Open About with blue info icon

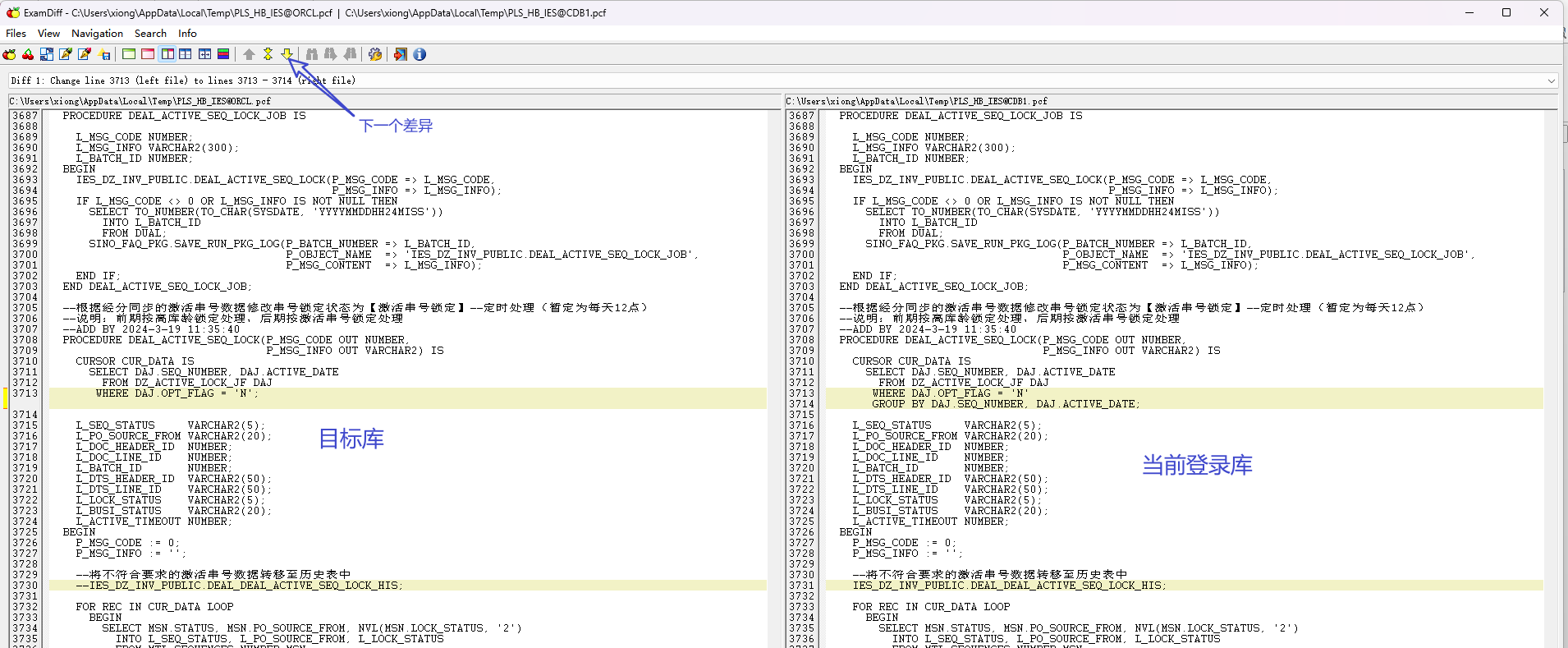[420, 54]
